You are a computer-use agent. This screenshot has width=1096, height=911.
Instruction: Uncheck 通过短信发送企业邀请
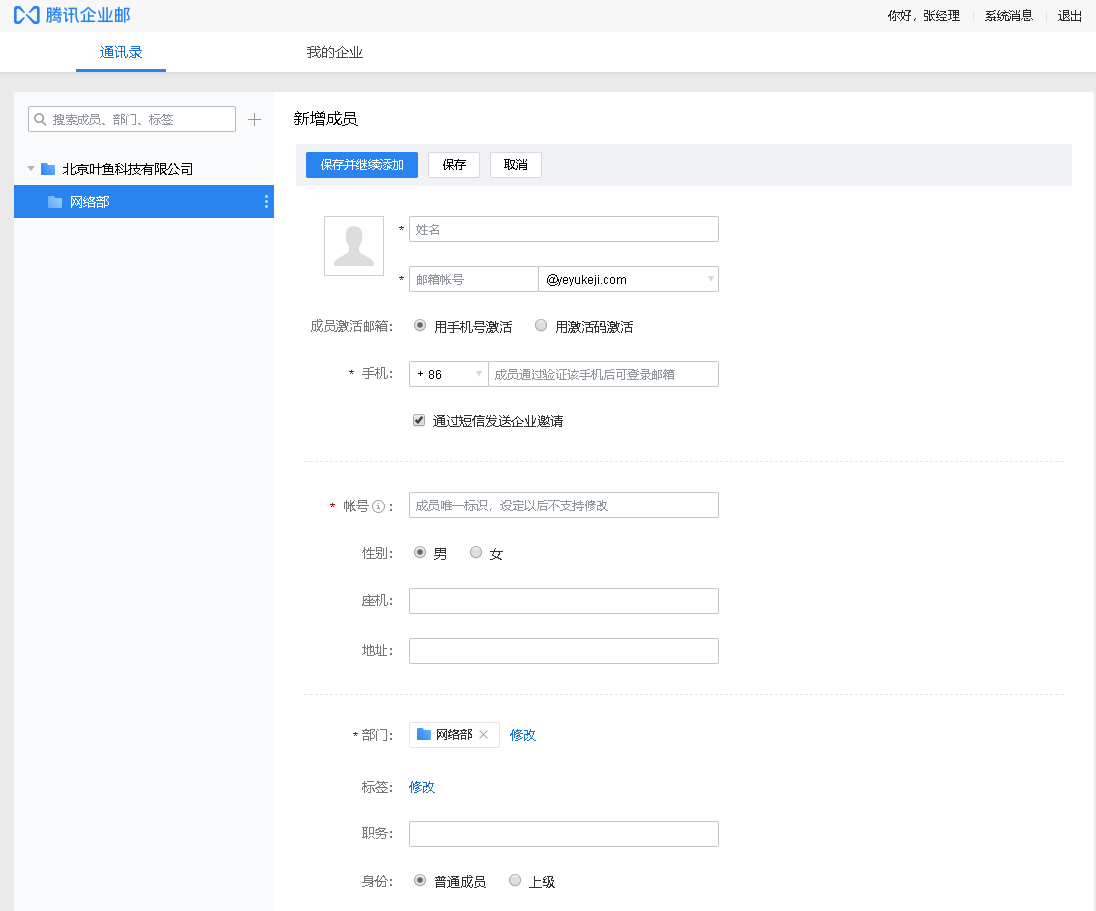[418, 419]
